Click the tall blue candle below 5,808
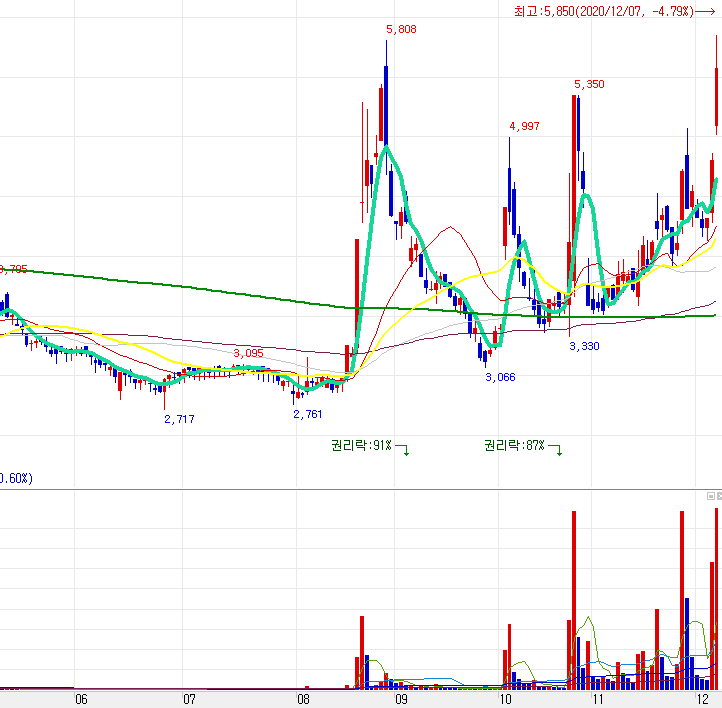 pyautogui.click(x=386, y=106)
